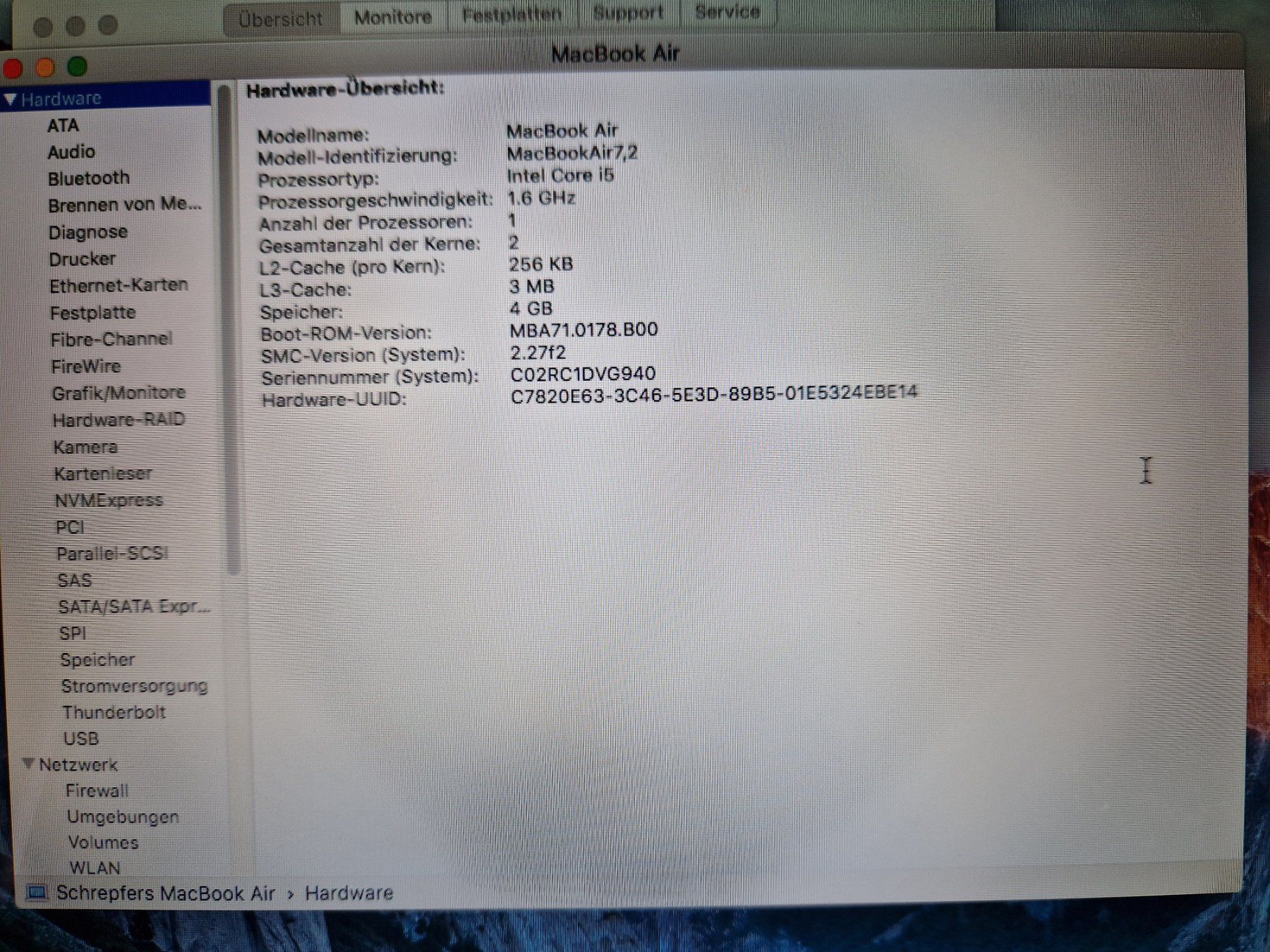Click the 1.6 GHz processor speed
1270x952 pixels.
(542, 198)
